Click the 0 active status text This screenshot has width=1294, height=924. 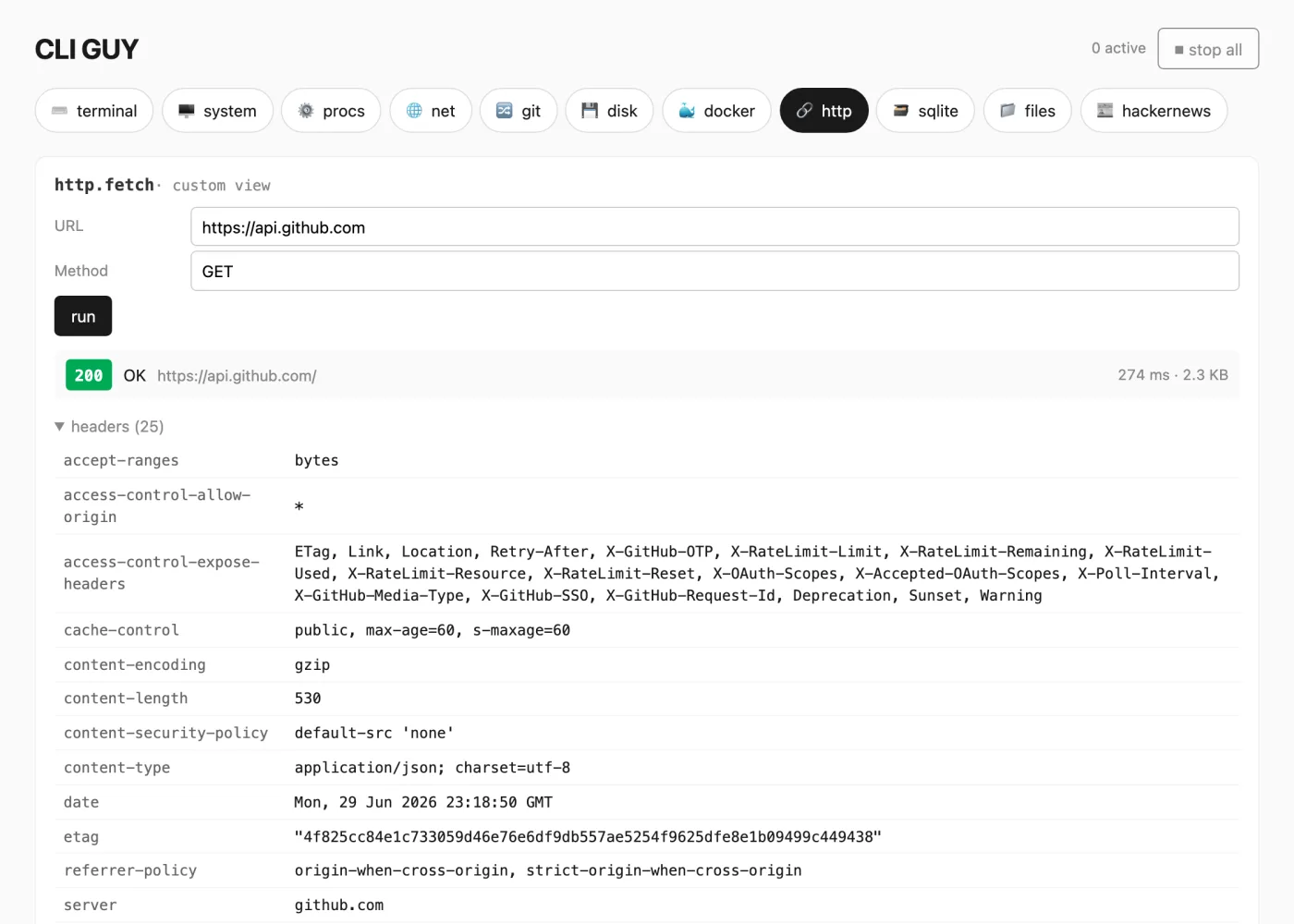coord(1118,48)
